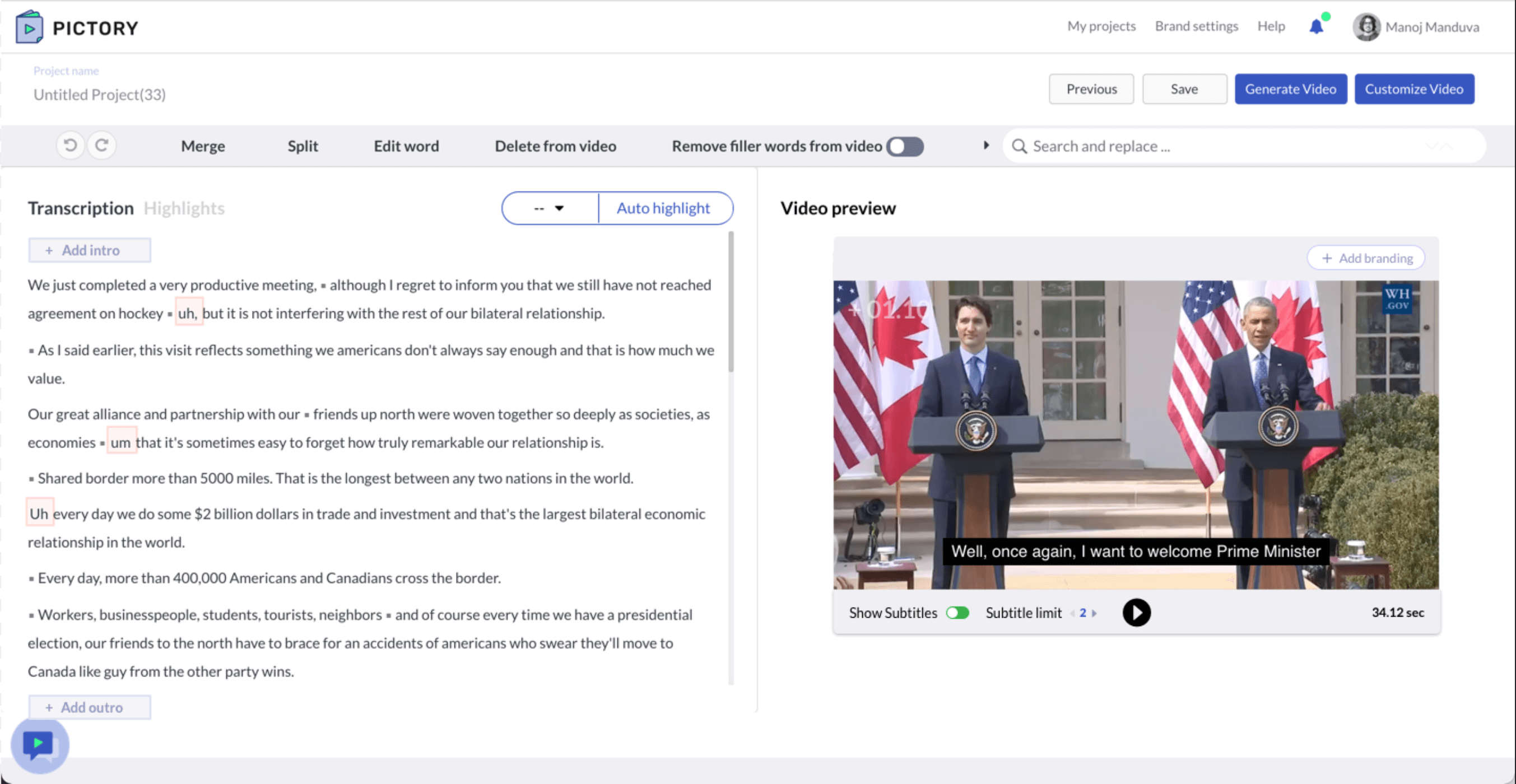Click Manoj Manduva's profile avatar

[1366, 27]
